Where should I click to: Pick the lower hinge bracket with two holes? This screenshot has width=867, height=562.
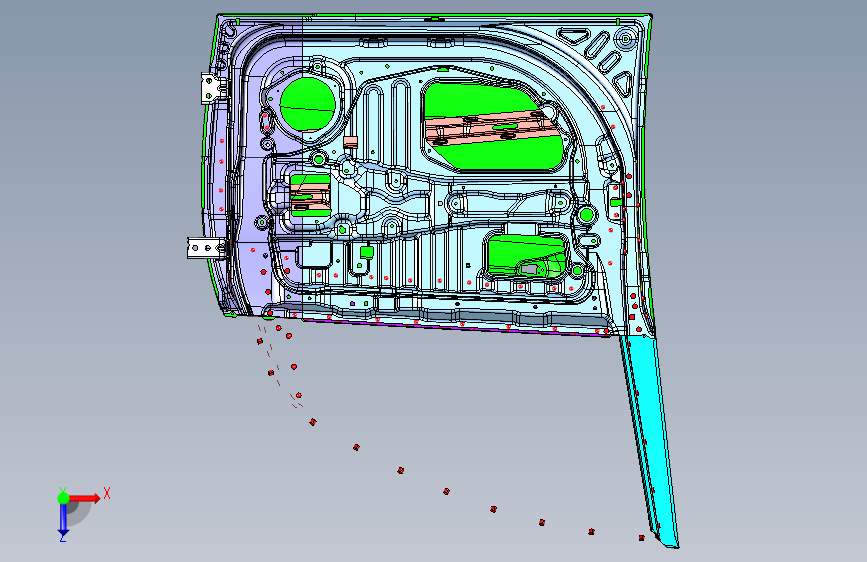coord(206,248)
